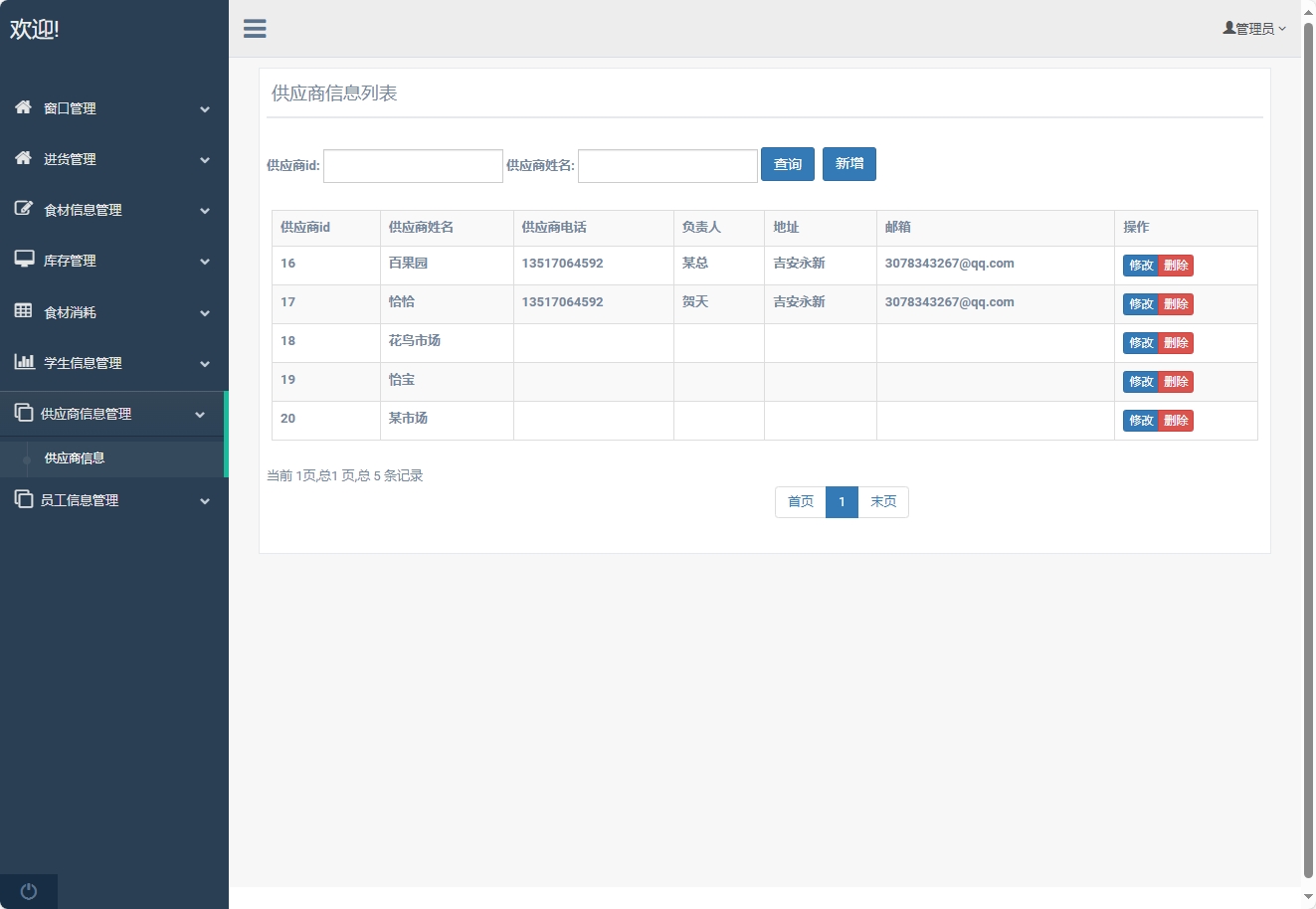The width and height of the screenshot is (1316, 909).
Task: Expand the 进货管理 chevron arrow
Action: point(205,160)
